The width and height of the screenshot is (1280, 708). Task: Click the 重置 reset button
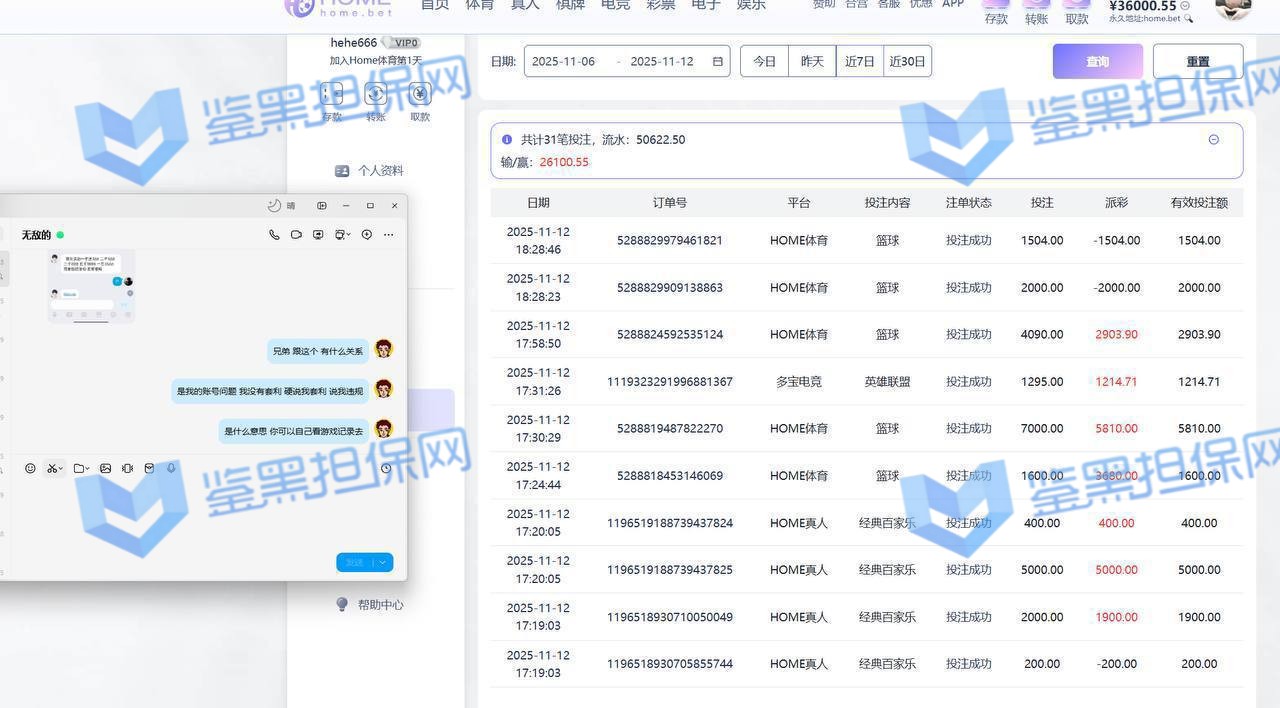1197,62
